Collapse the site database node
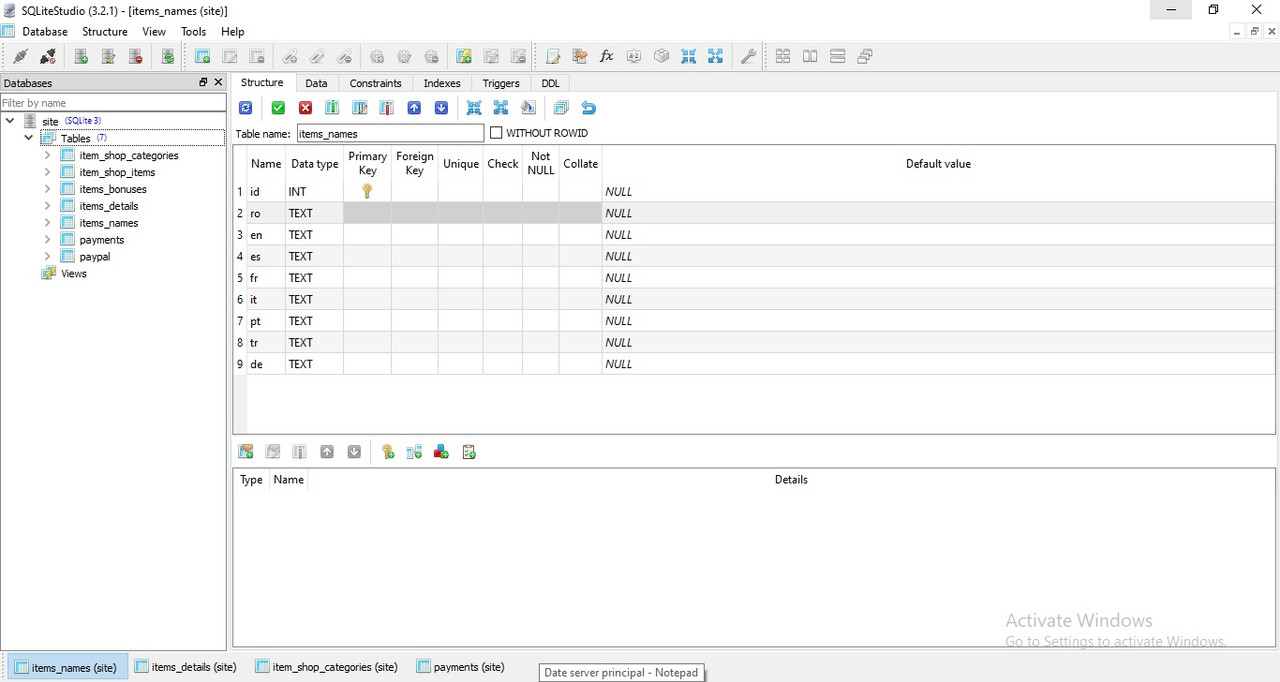 click(10, 121)
